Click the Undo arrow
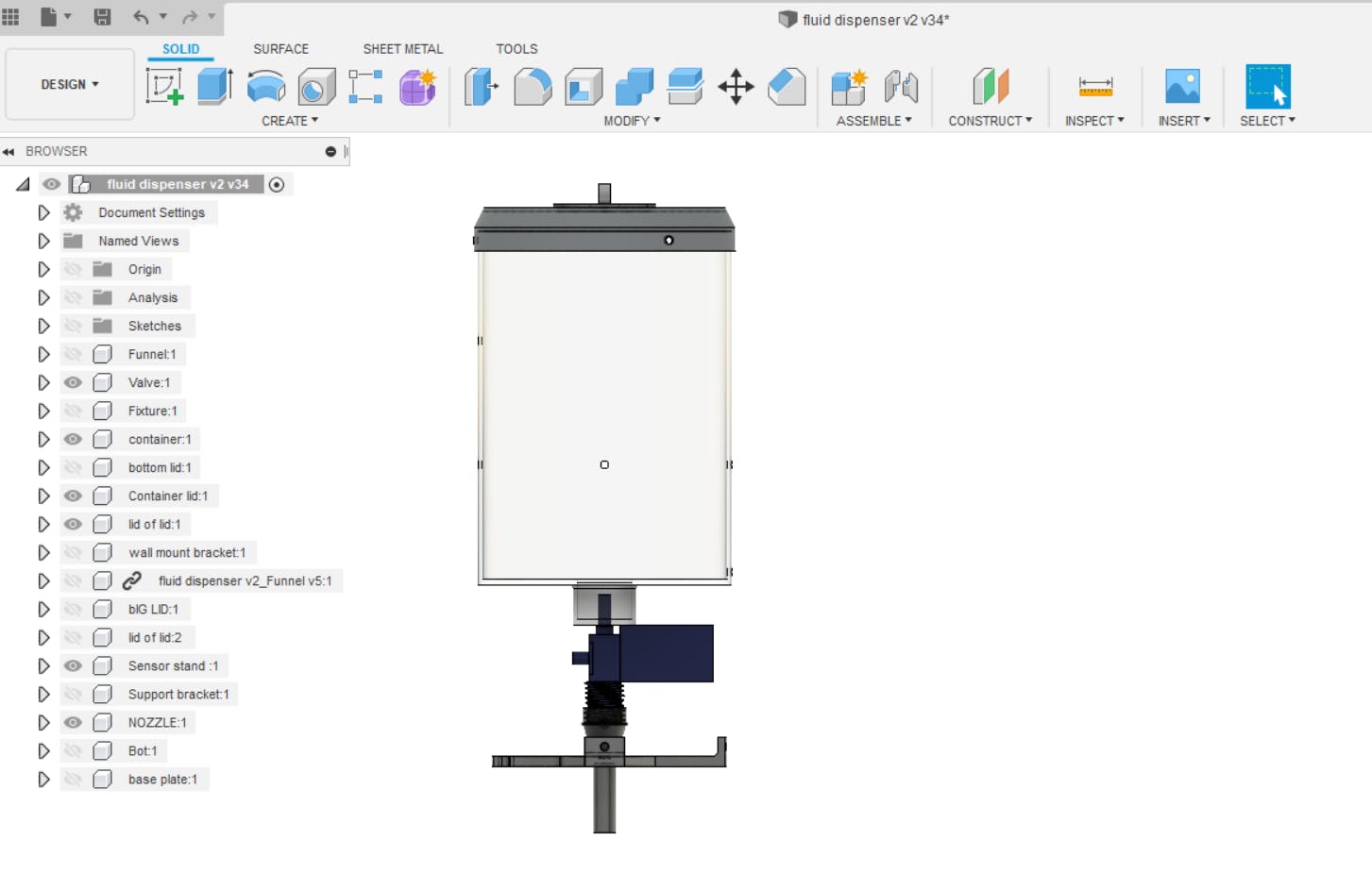This screenshot has height=874, width=1372. click(141, 16)
